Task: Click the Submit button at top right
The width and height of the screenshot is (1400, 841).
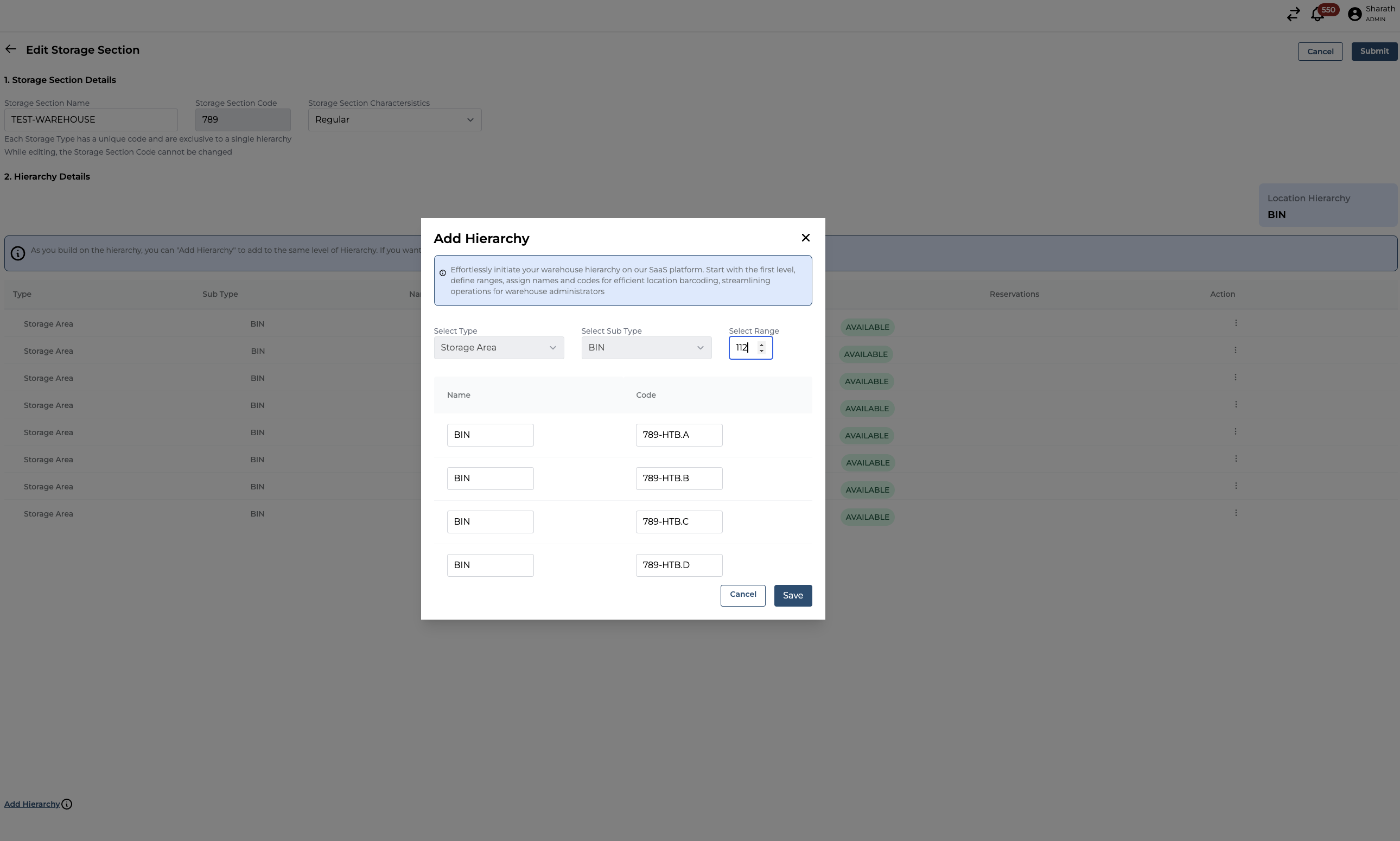Action: [1374, 52]
